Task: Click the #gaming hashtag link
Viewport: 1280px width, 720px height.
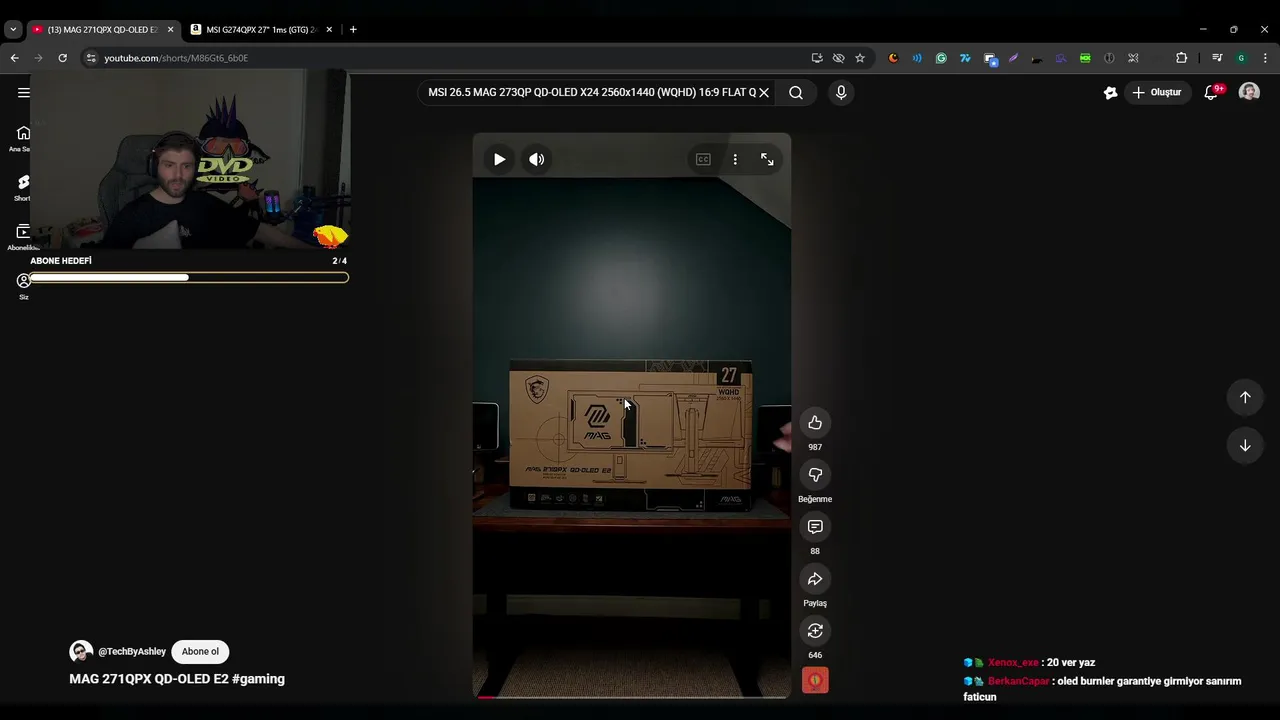Action: [x=258, y=678]
